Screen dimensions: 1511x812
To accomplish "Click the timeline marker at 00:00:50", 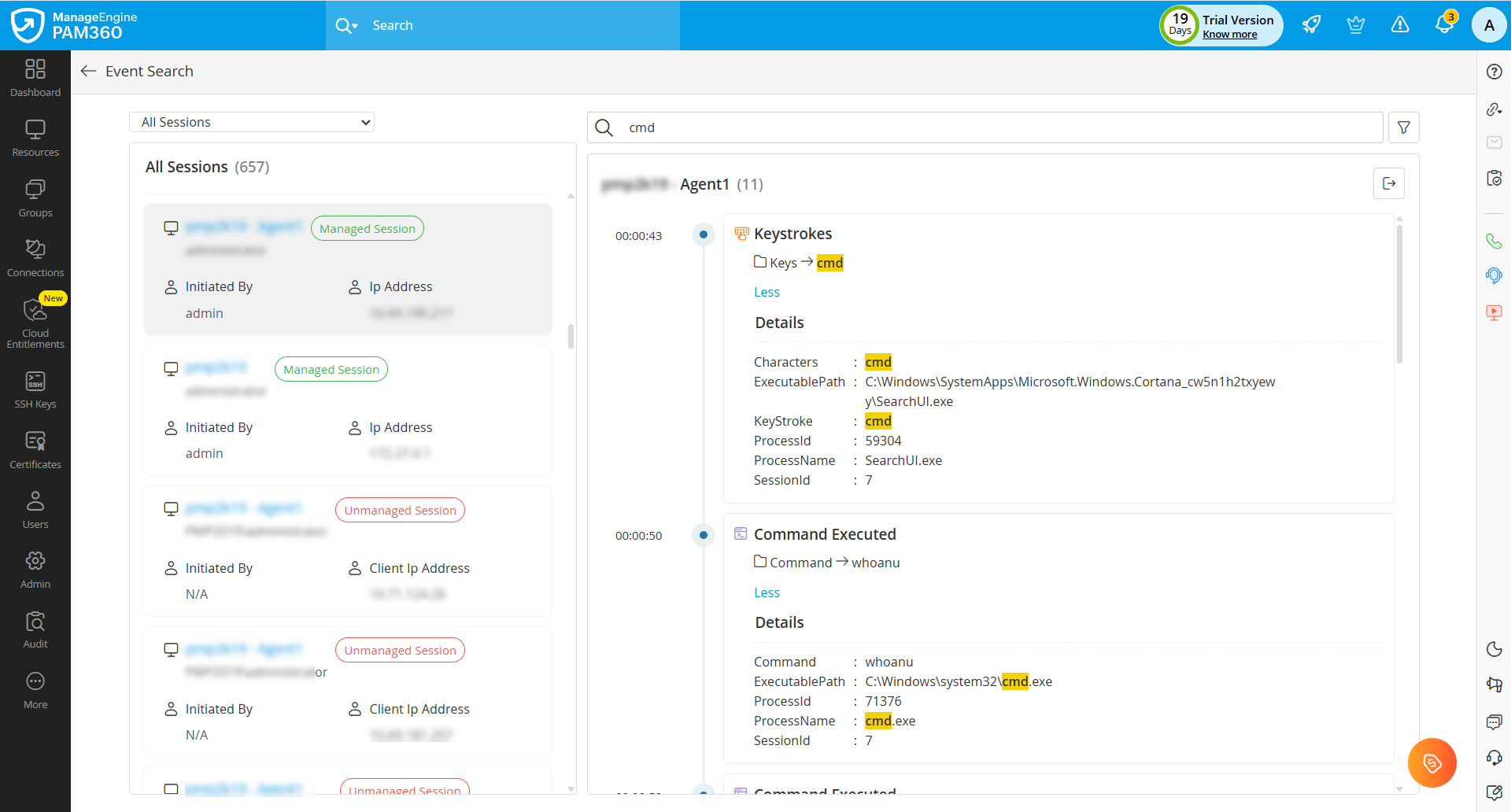I will click(x=704, y=535).
